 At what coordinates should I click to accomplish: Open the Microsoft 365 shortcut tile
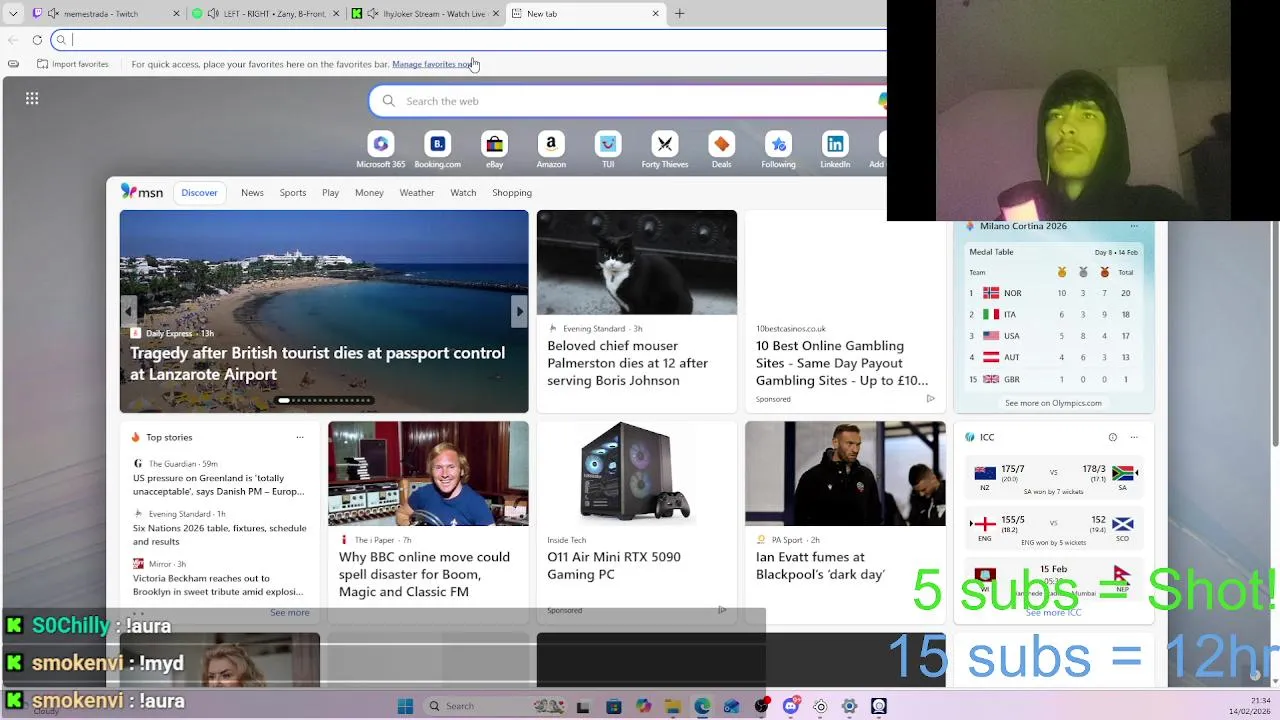(x=380, y=150)
